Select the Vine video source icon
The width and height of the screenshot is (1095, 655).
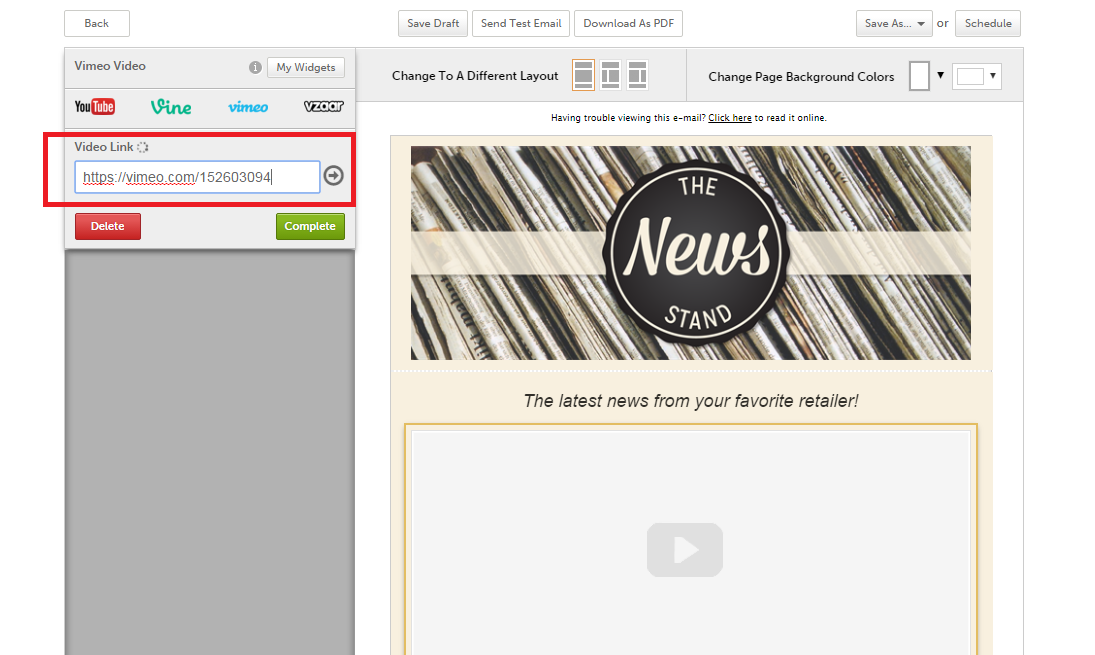pos(171,106)
